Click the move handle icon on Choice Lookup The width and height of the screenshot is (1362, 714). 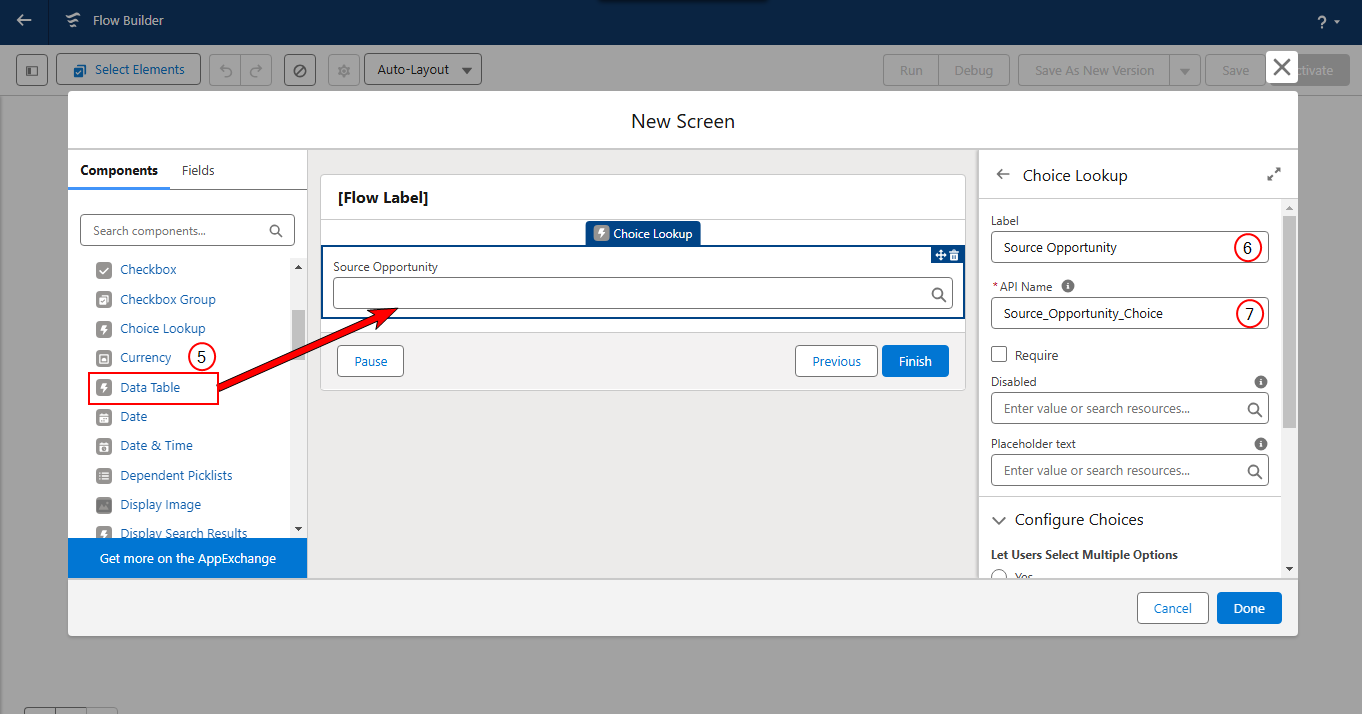[940, 255]
